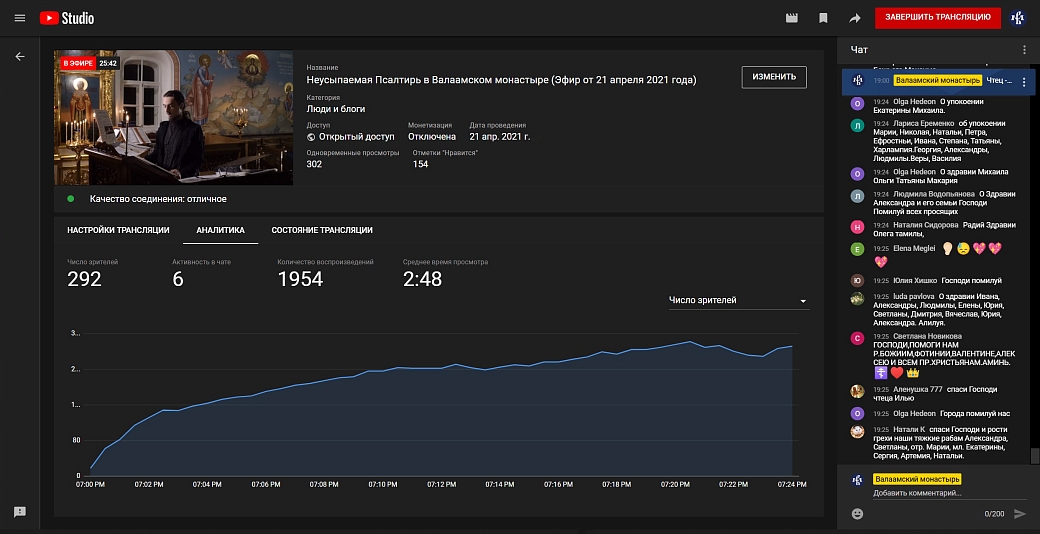The image size is (1040, 534).
Task: Click the Добавить комментарий input field
Action: [930, 493]
